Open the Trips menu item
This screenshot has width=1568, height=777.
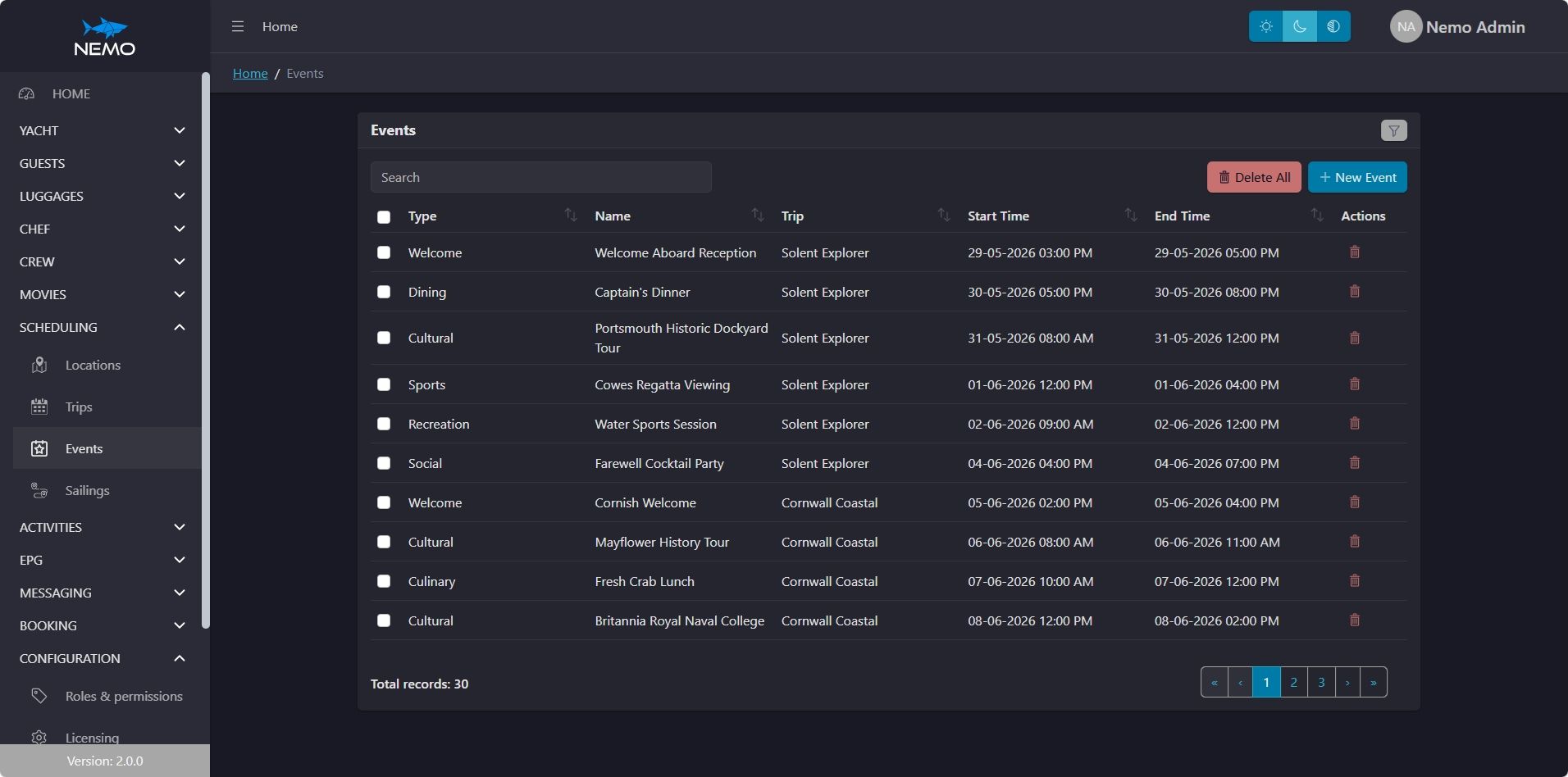pos(107,407)
